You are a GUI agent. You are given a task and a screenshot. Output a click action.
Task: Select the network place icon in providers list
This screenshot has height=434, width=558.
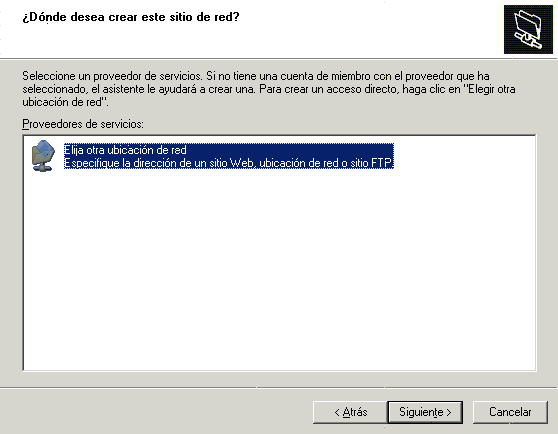coord(43,156)
